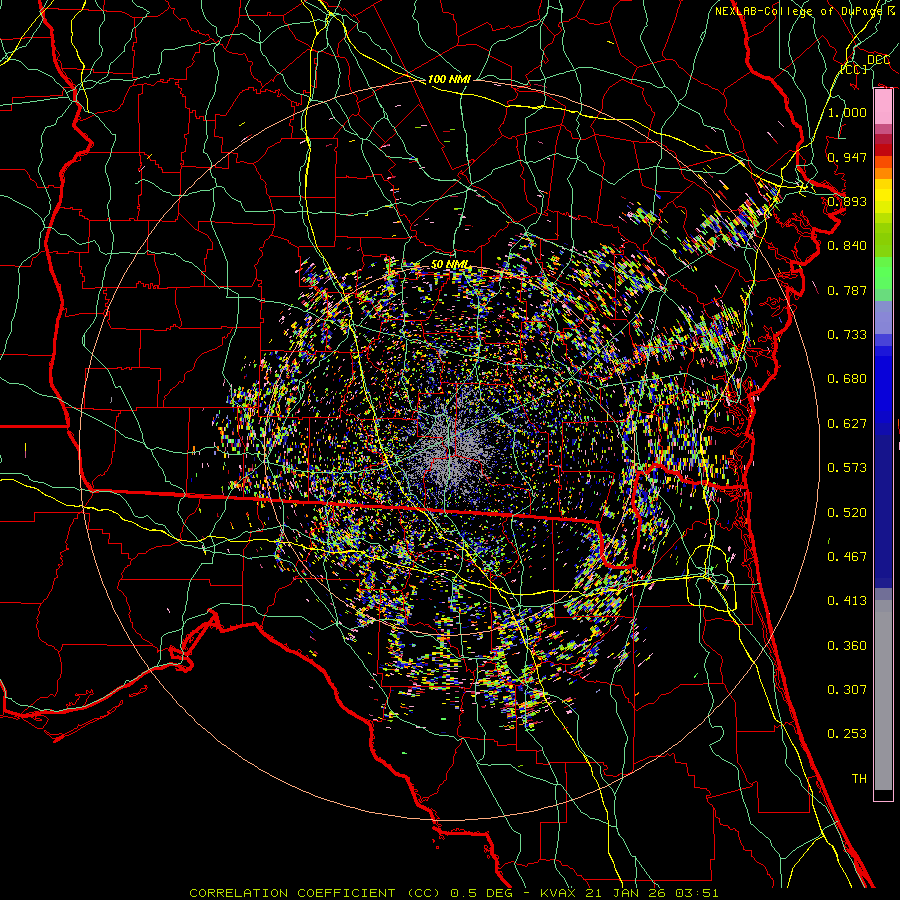Viewport: 900px width, 900px height.
Task: Click the pink segment of the color bar
Action: (x=883, y=106)
